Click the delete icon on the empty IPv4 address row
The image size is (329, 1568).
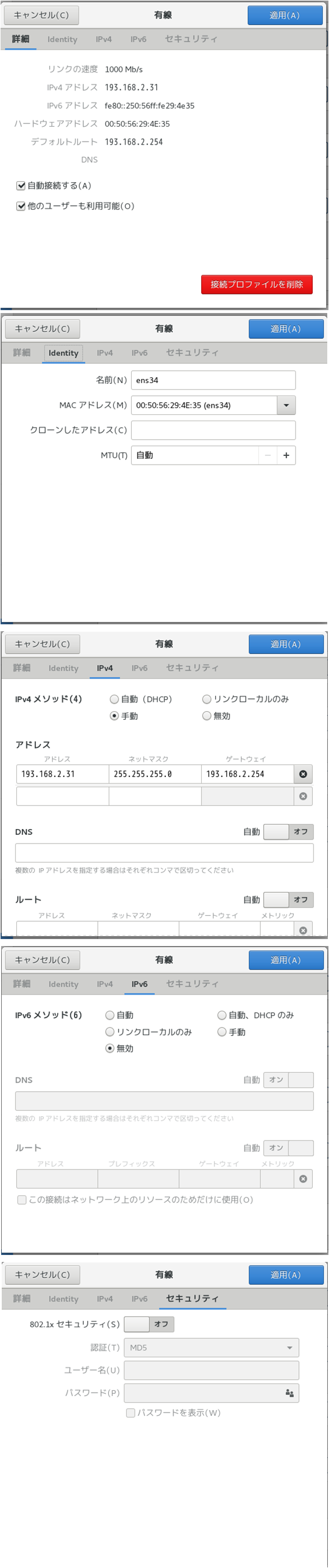pos(303,796)
